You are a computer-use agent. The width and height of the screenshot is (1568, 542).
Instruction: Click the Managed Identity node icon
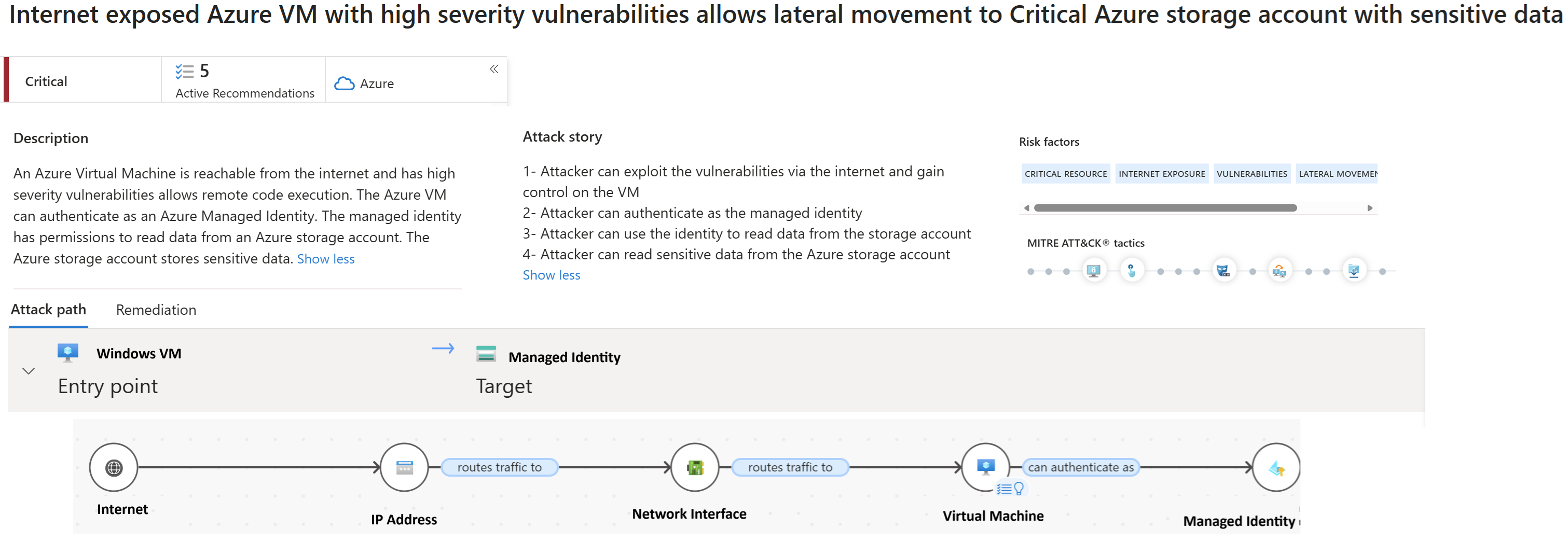click(1276, 467)
